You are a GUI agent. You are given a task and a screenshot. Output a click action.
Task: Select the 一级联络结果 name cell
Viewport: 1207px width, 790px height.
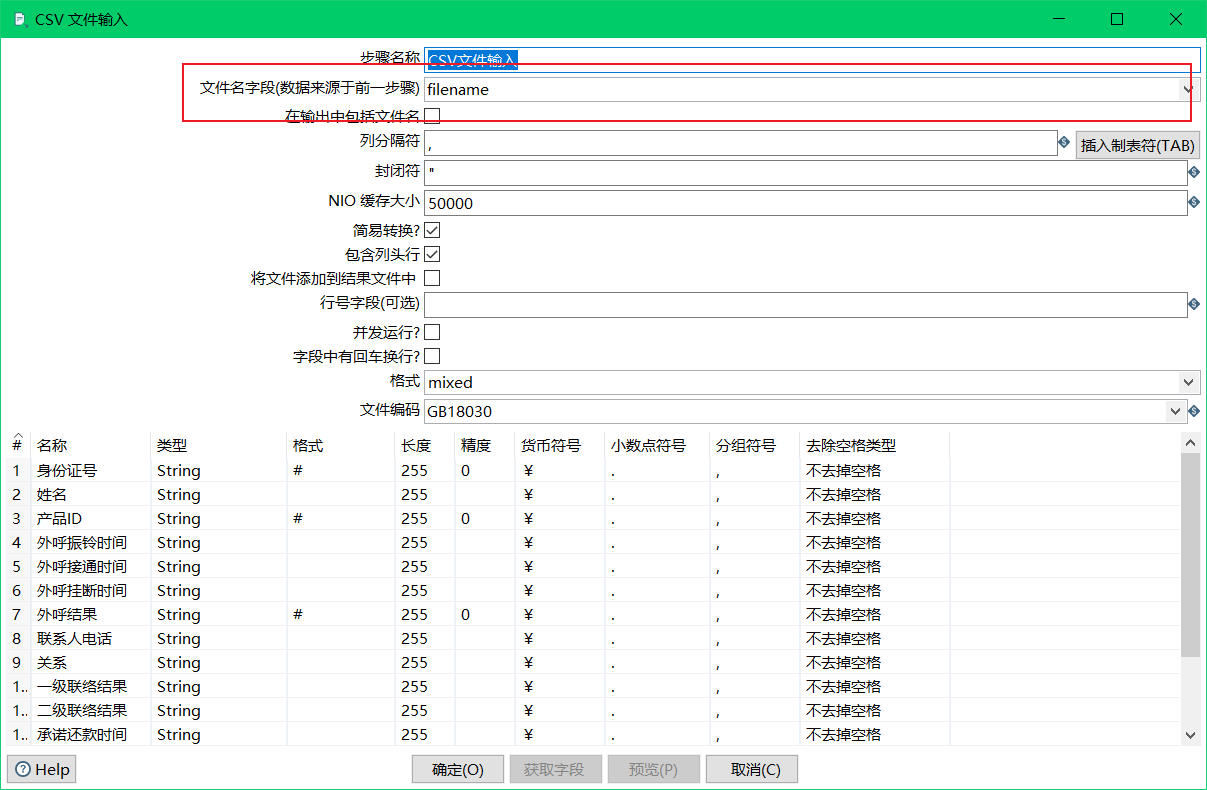click(91, 686)
